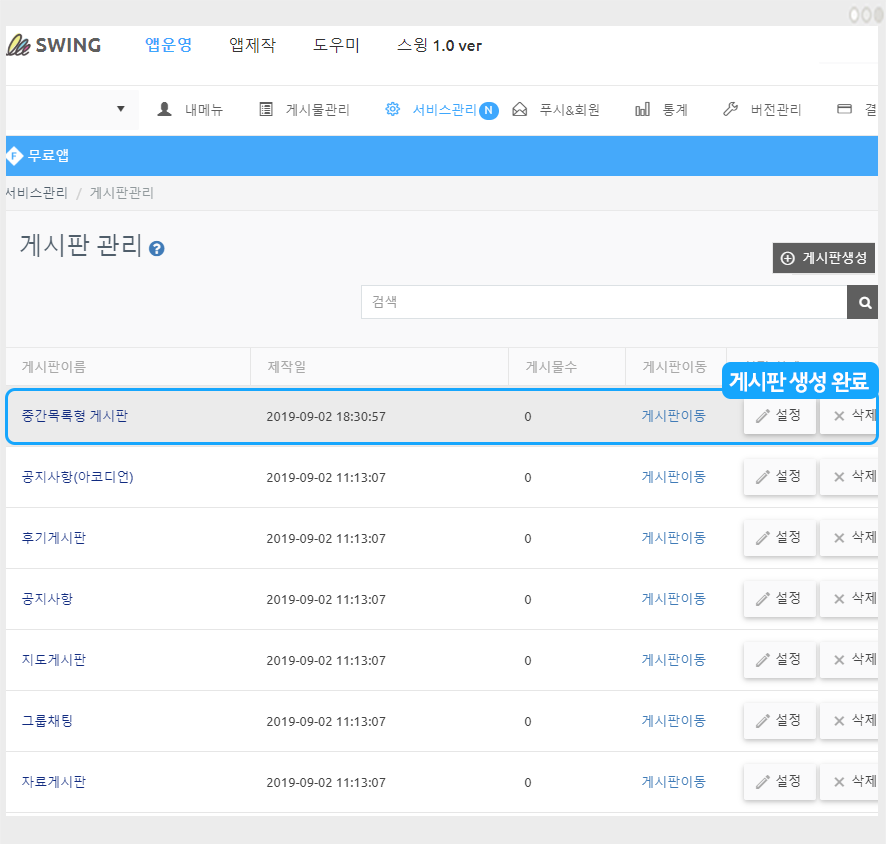The height and width of the screenshot is (844, 886).
Task: Click the search magnifier icon button
Action: [x=863, y=301]
